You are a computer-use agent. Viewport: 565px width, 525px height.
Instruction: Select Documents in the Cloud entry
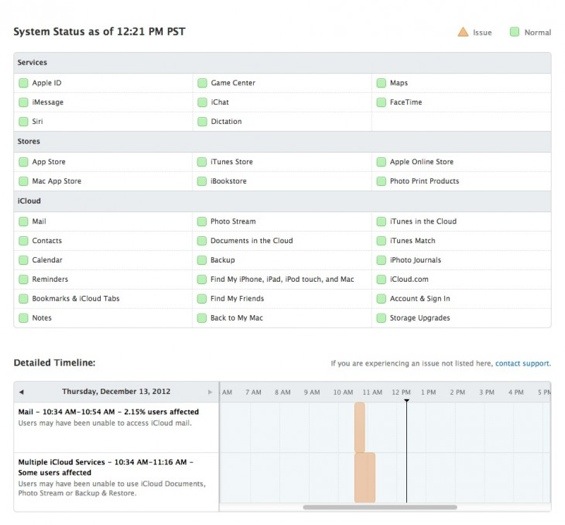252,241
